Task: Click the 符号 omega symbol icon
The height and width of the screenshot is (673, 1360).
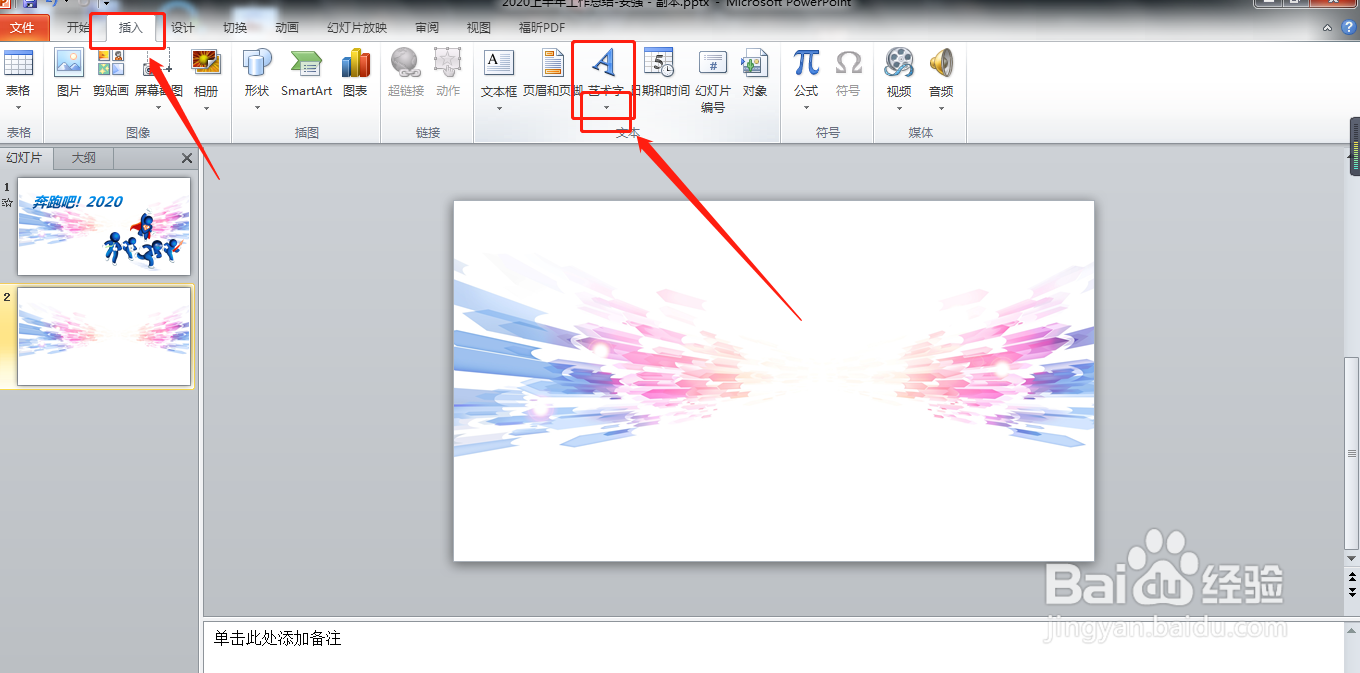Action: (x=848, y=63)
